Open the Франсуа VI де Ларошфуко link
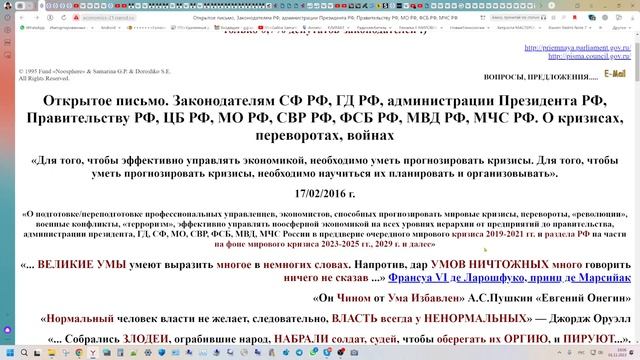 tap(509, 278)
